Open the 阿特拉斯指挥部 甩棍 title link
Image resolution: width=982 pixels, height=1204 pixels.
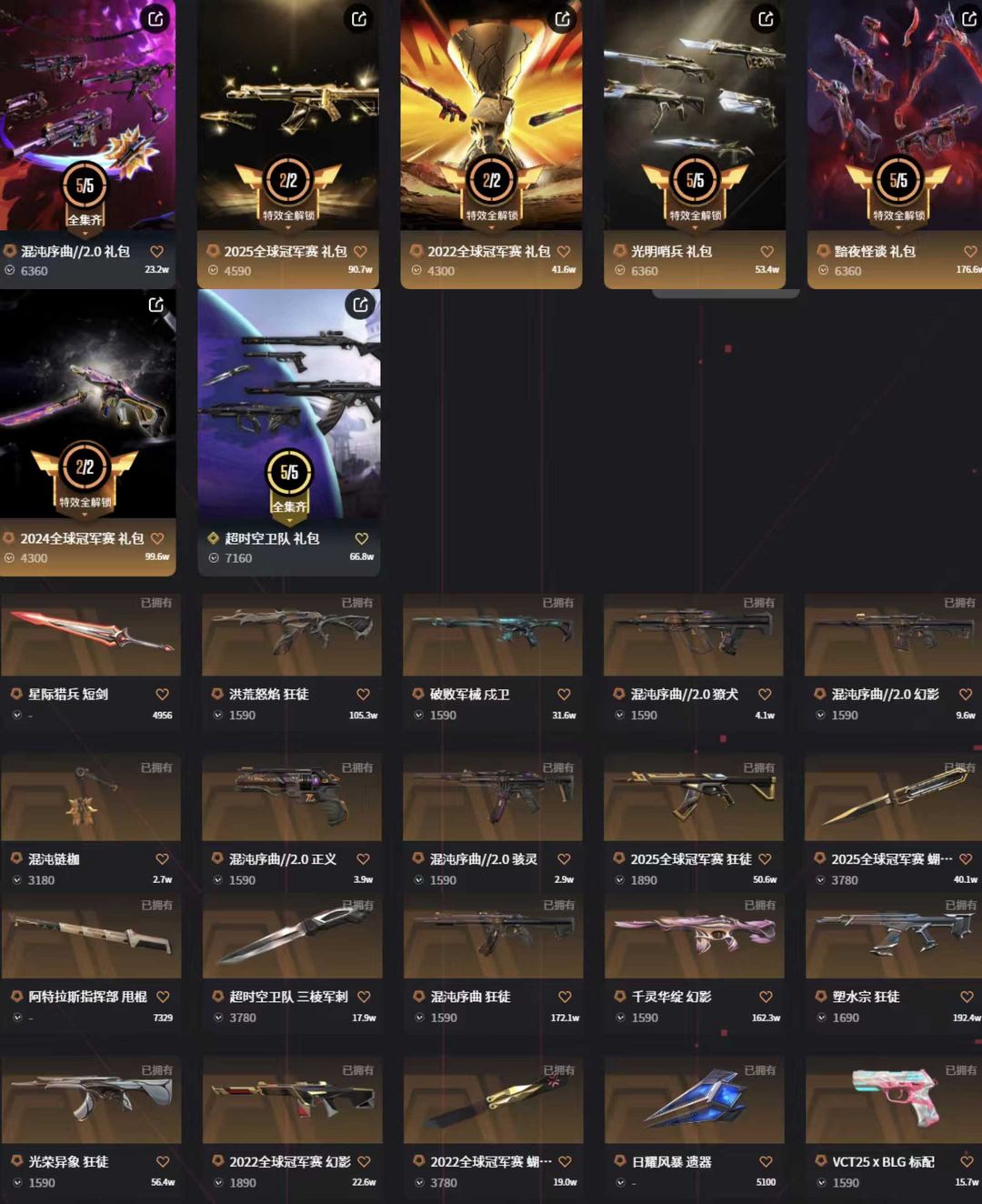click(x=87, y=997)
